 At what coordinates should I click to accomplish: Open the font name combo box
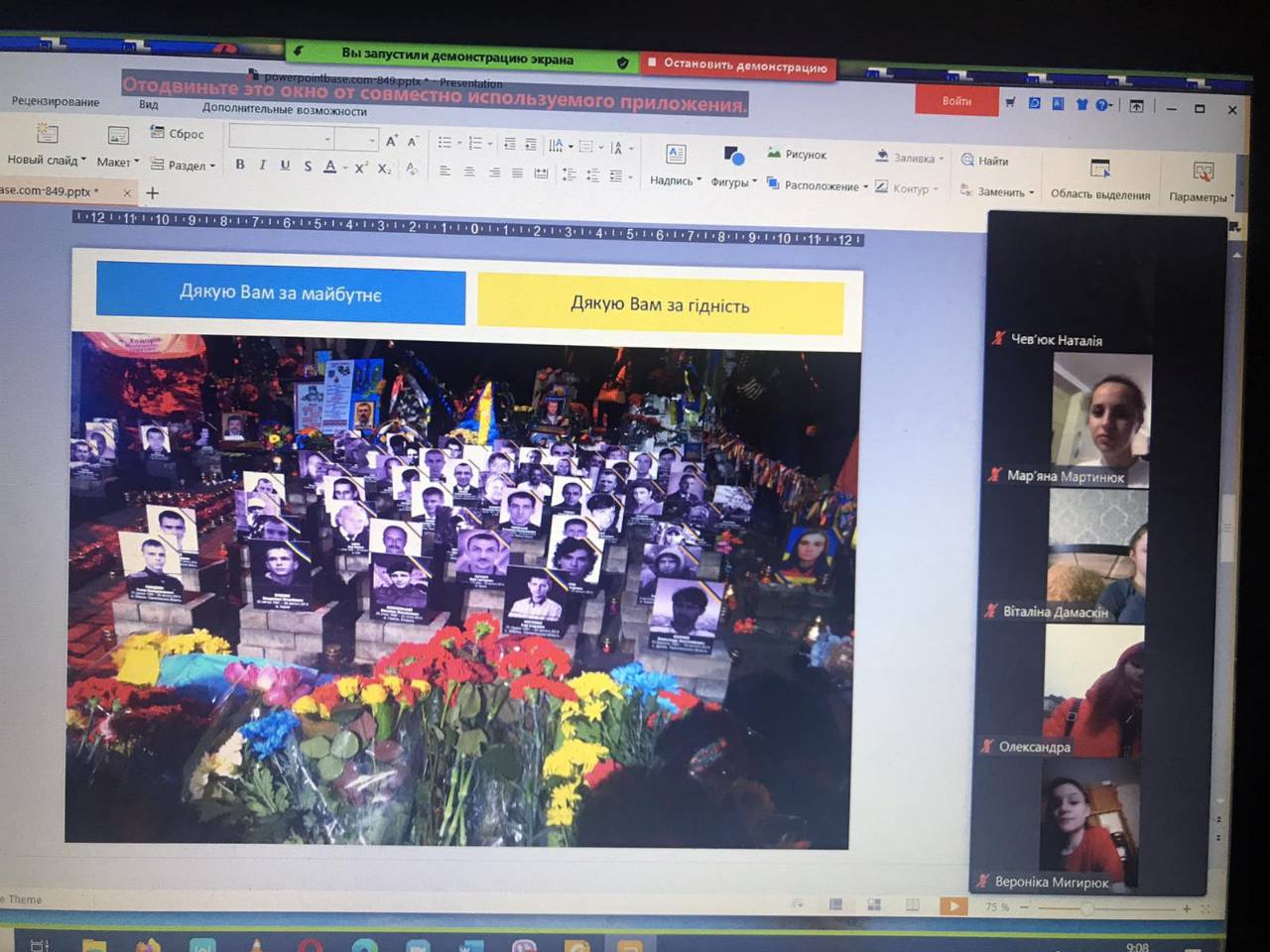pos(281,138)
